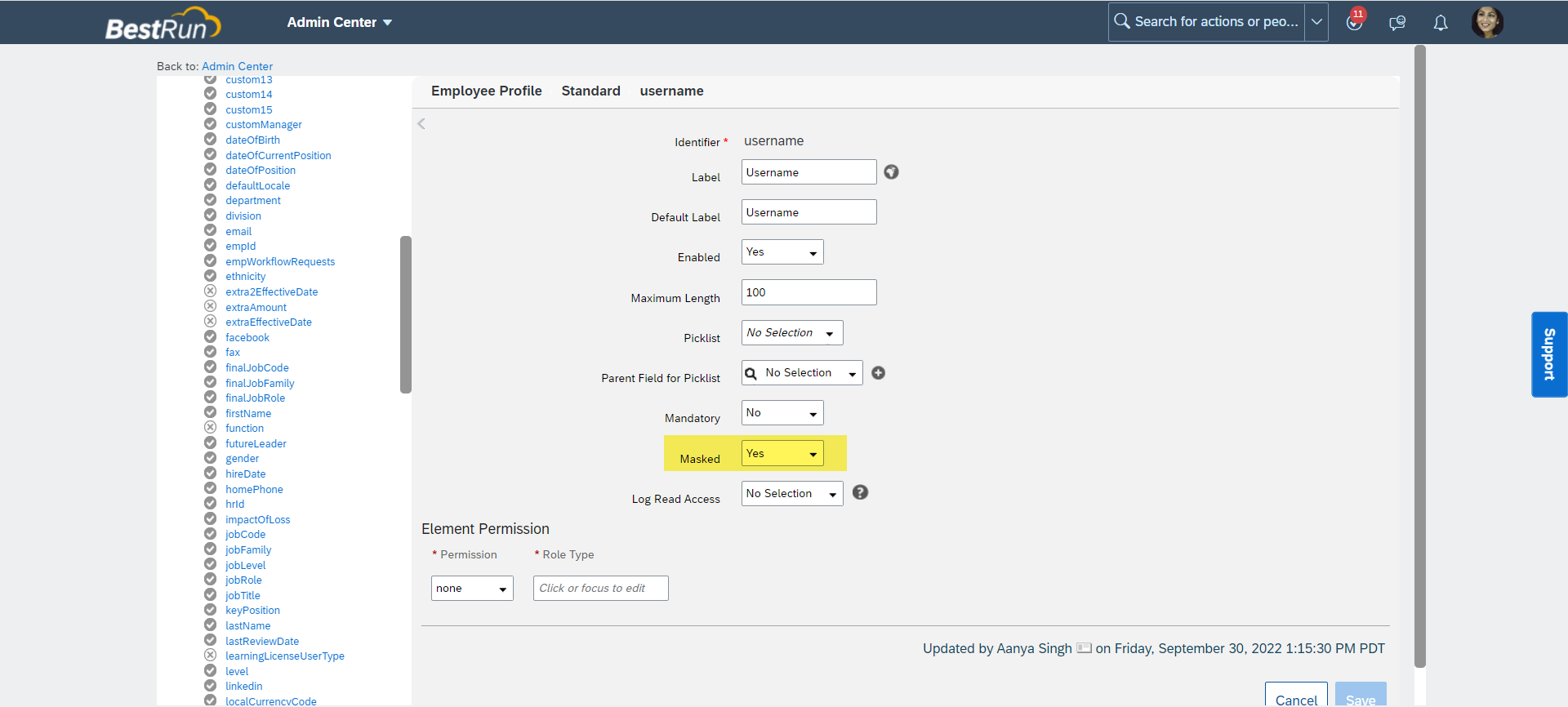Click the Save button
The image size is (1568, 707).
(1361, 694)
